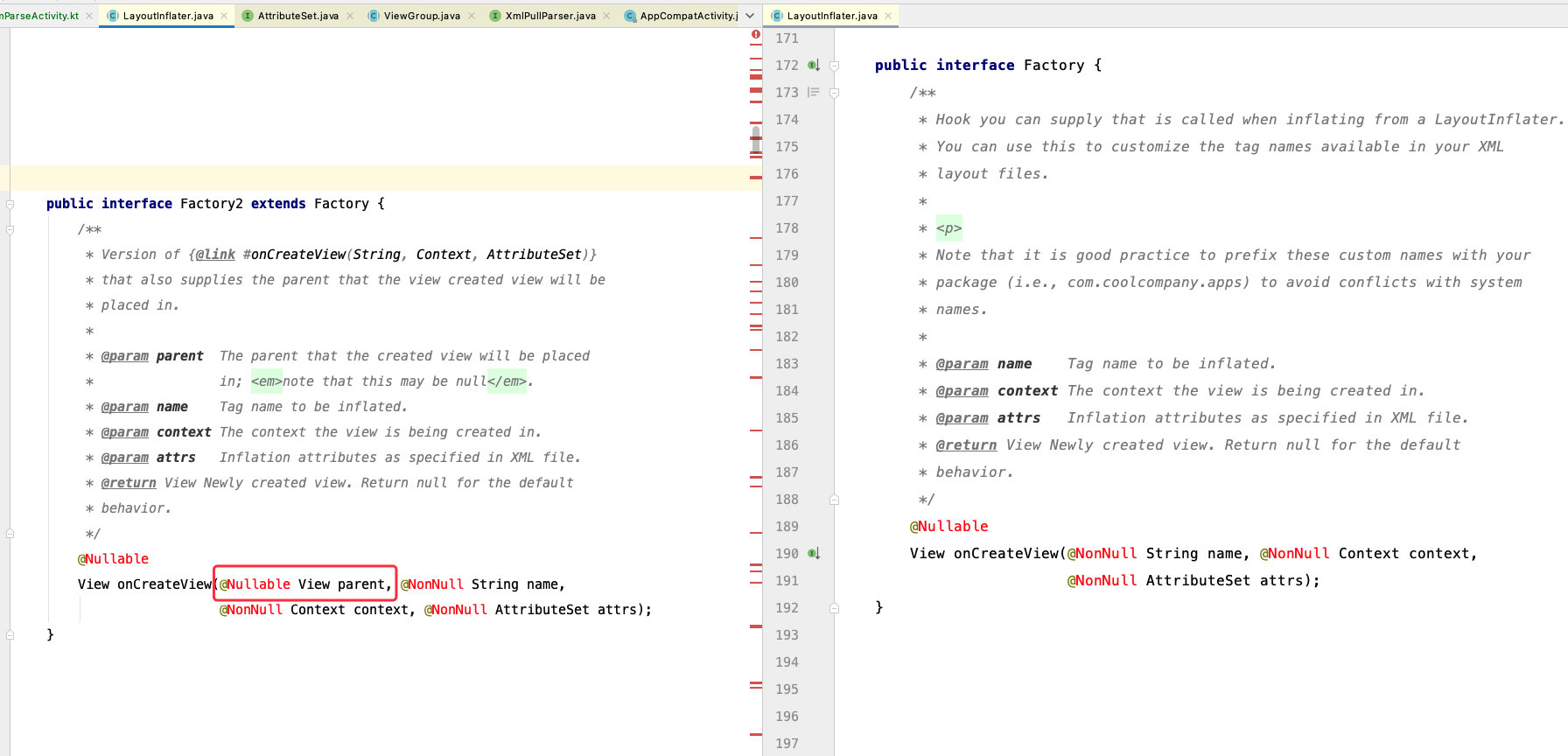Click @Nullable annotation on line 189
The height and width of the screenshot is (756, 1568).
(949, 527)
